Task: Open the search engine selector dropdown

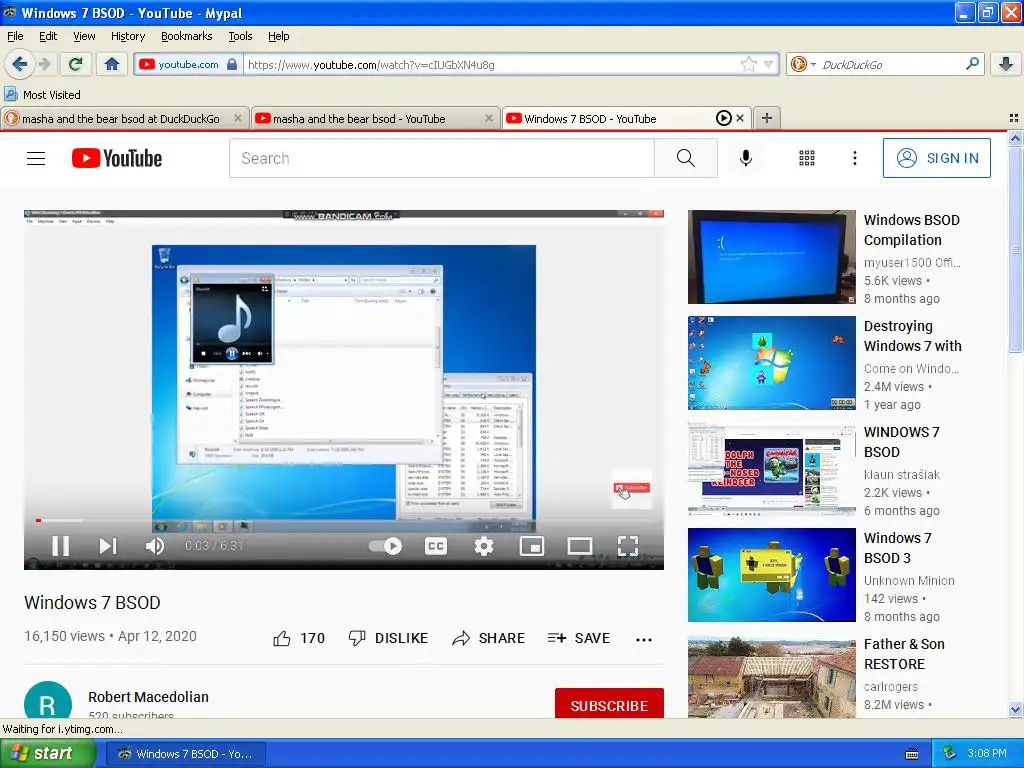Action: 803,64
